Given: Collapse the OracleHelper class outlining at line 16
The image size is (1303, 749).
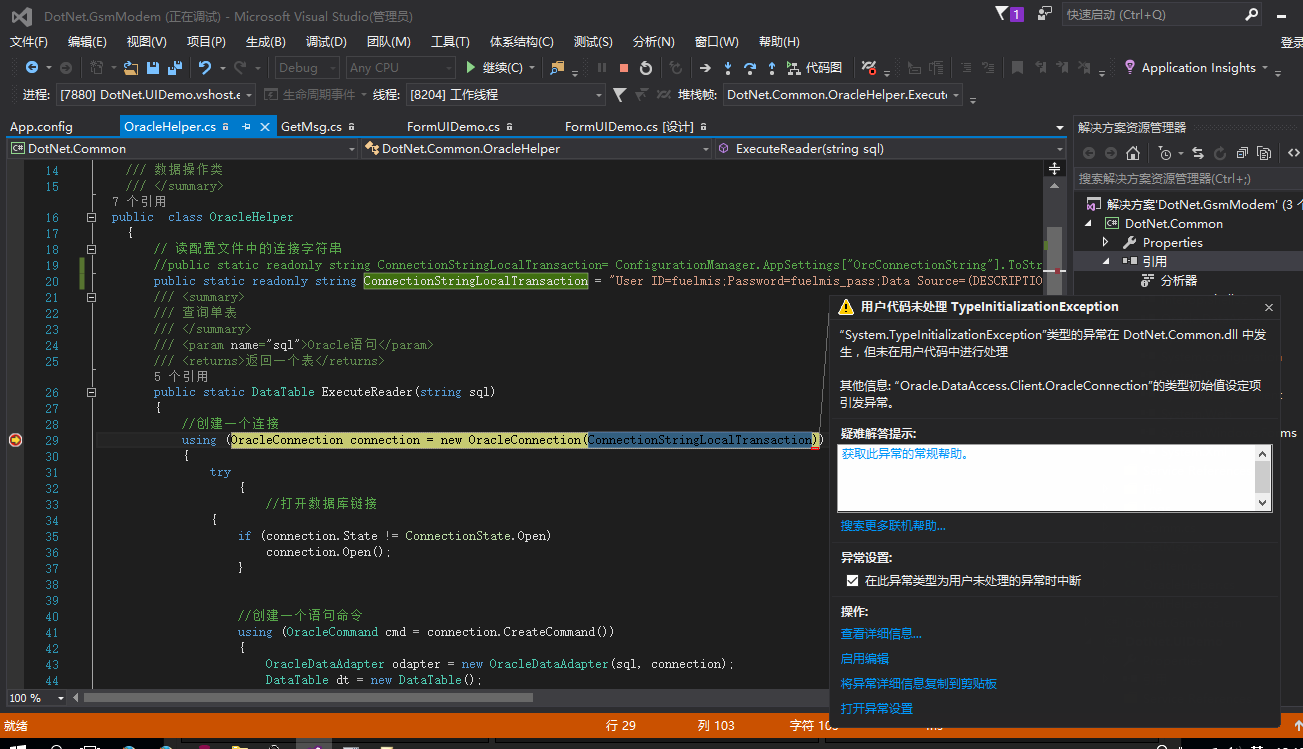Looking at the screenshot, I should coord(91,217).
